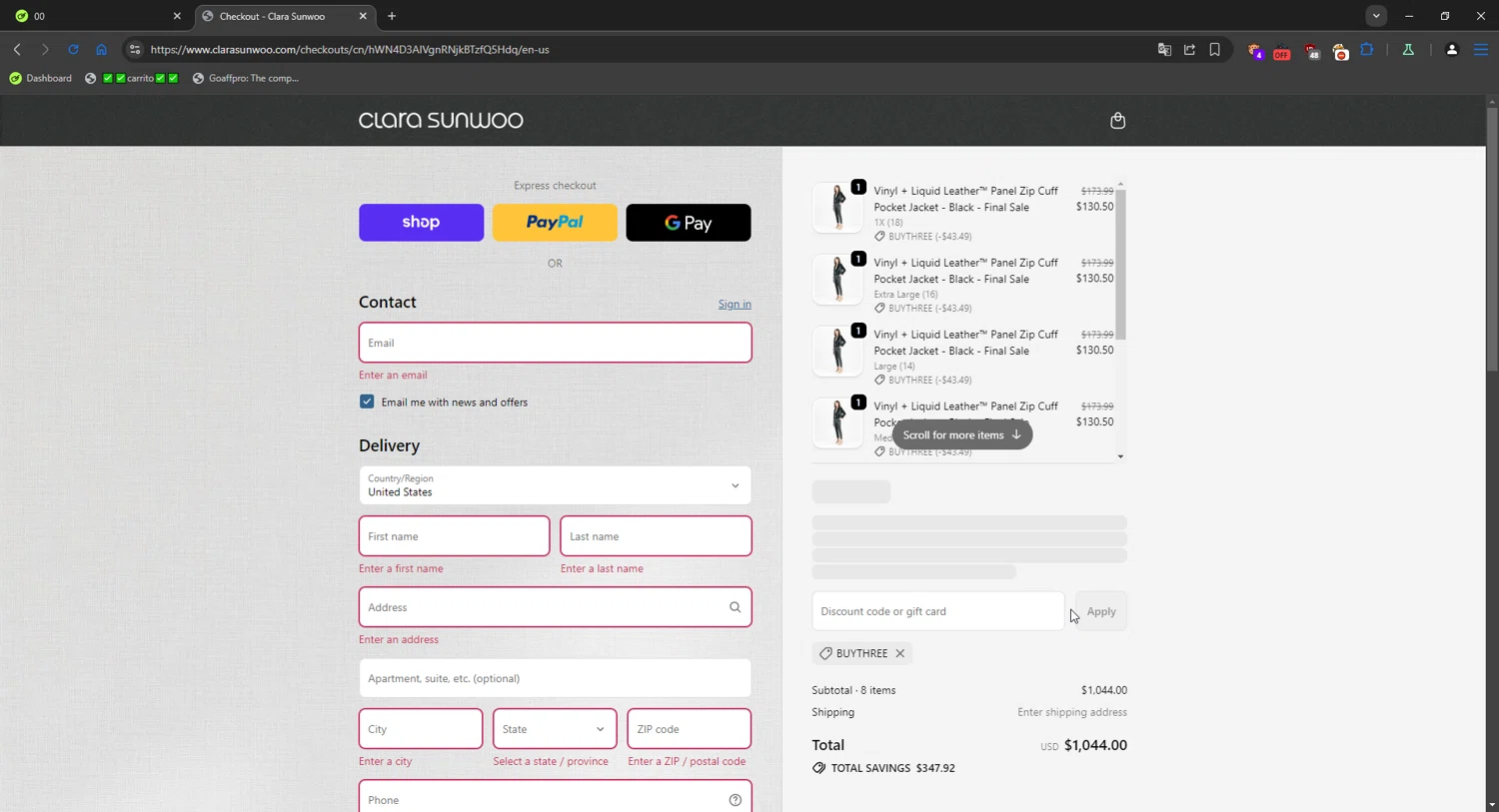Viewport: 1499px width, 812px height.
Task: Click the address search magnifier icon
Action: tap(735, 607)
